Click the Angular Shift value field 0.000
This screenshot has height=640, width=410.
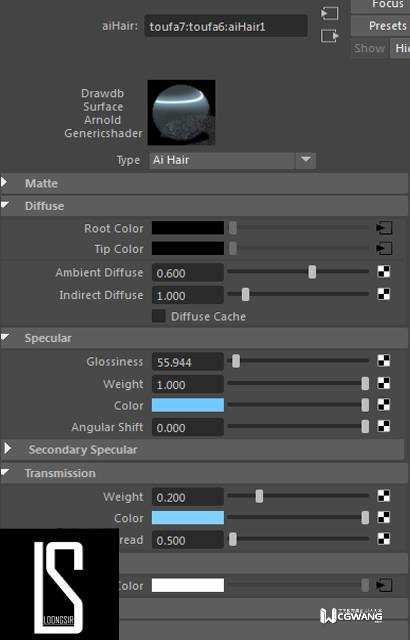(188, 427)
